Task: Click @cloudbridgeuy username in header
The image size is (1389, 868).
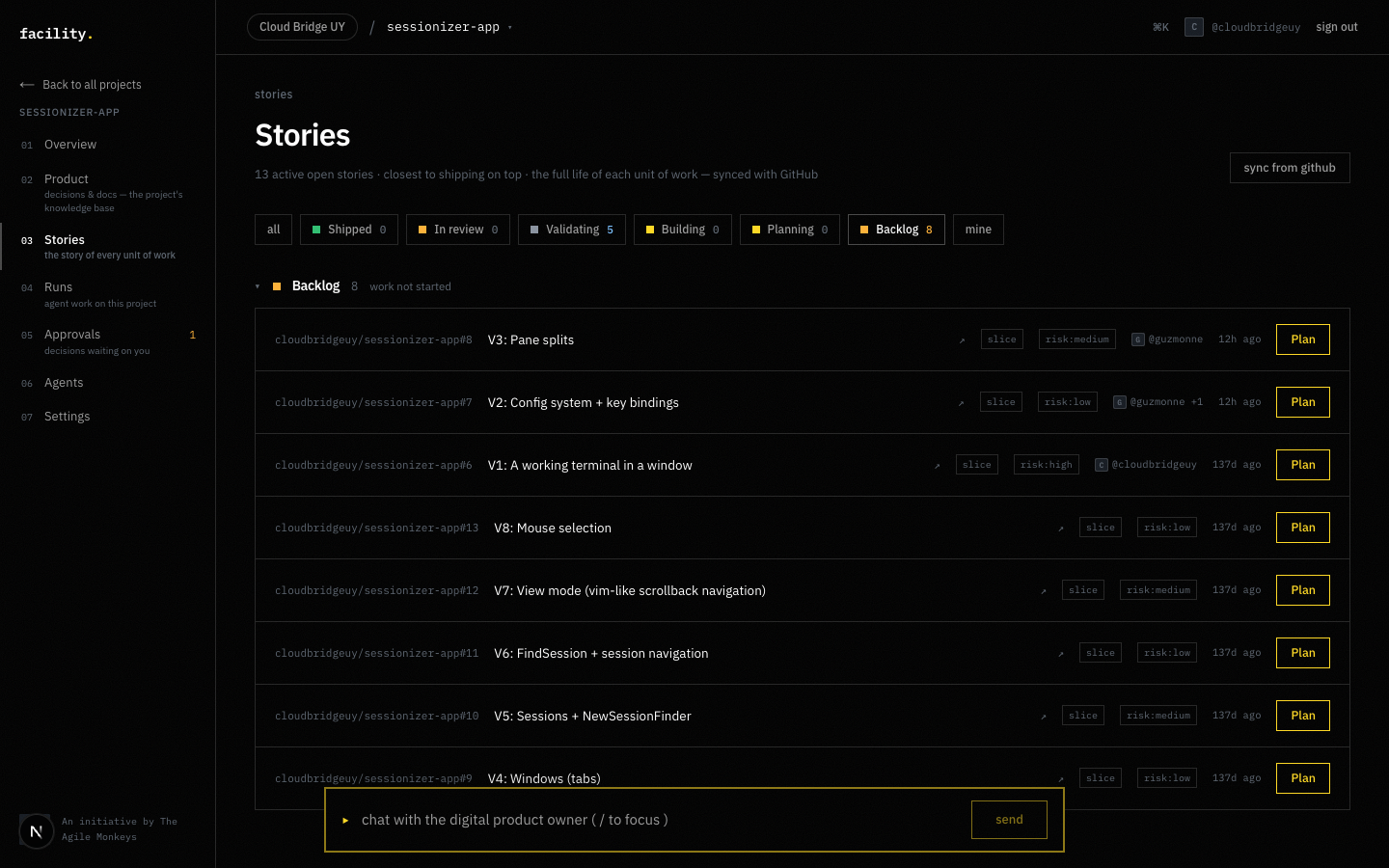Action: (1256, 27)
